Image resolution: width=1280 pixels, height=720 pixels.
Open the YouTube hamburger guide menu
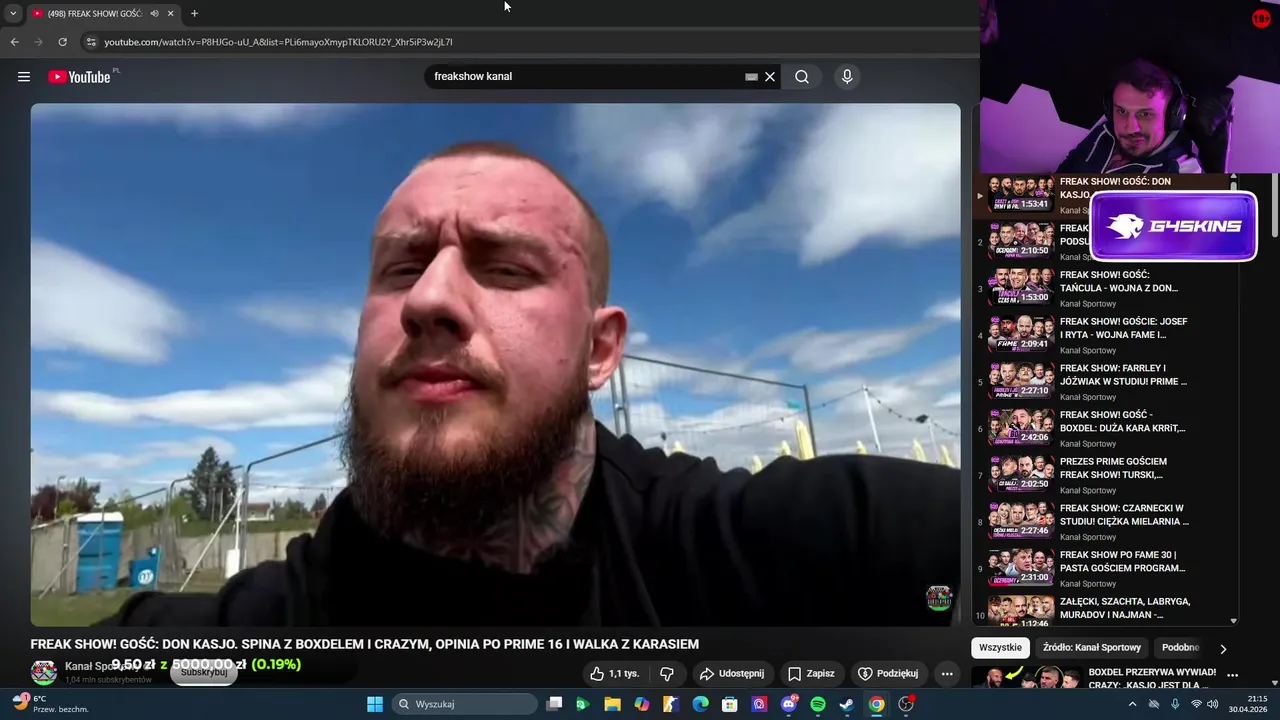(24, 77)
